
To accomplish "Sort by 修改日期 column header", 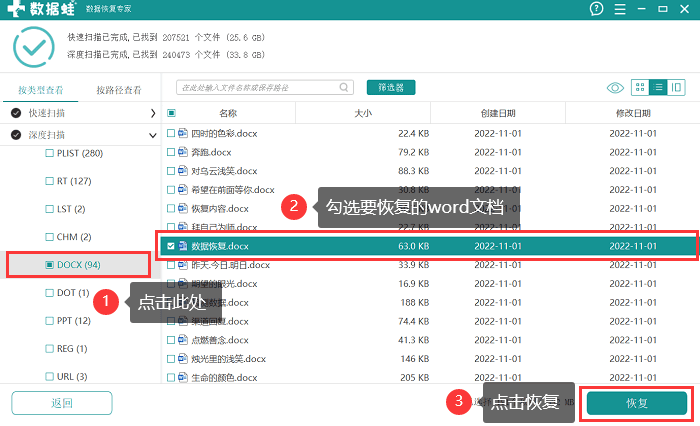I will pyautogui.click(x=633, y=113).
